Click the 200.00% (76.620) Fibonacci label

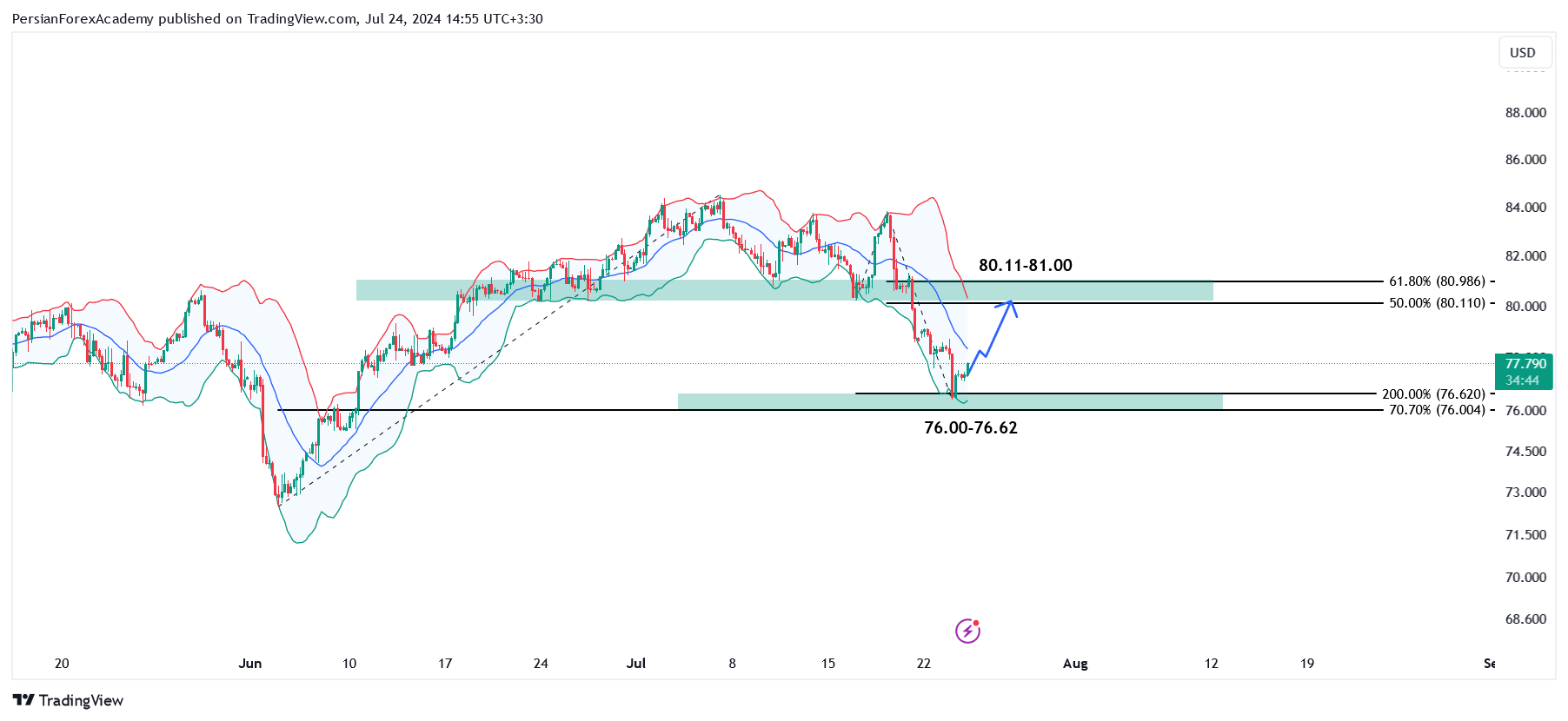point(1433,394)
